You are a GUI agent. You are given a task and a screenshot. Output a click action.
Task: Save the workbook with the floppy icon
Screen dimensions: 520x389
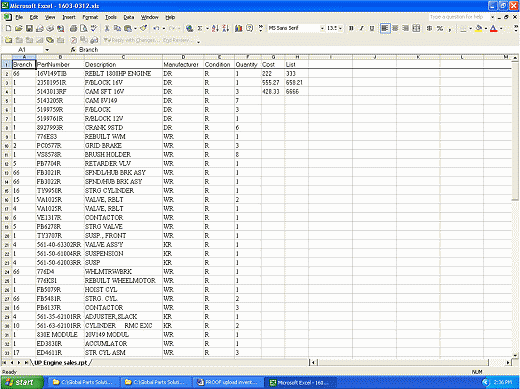[x=29, y=29]
